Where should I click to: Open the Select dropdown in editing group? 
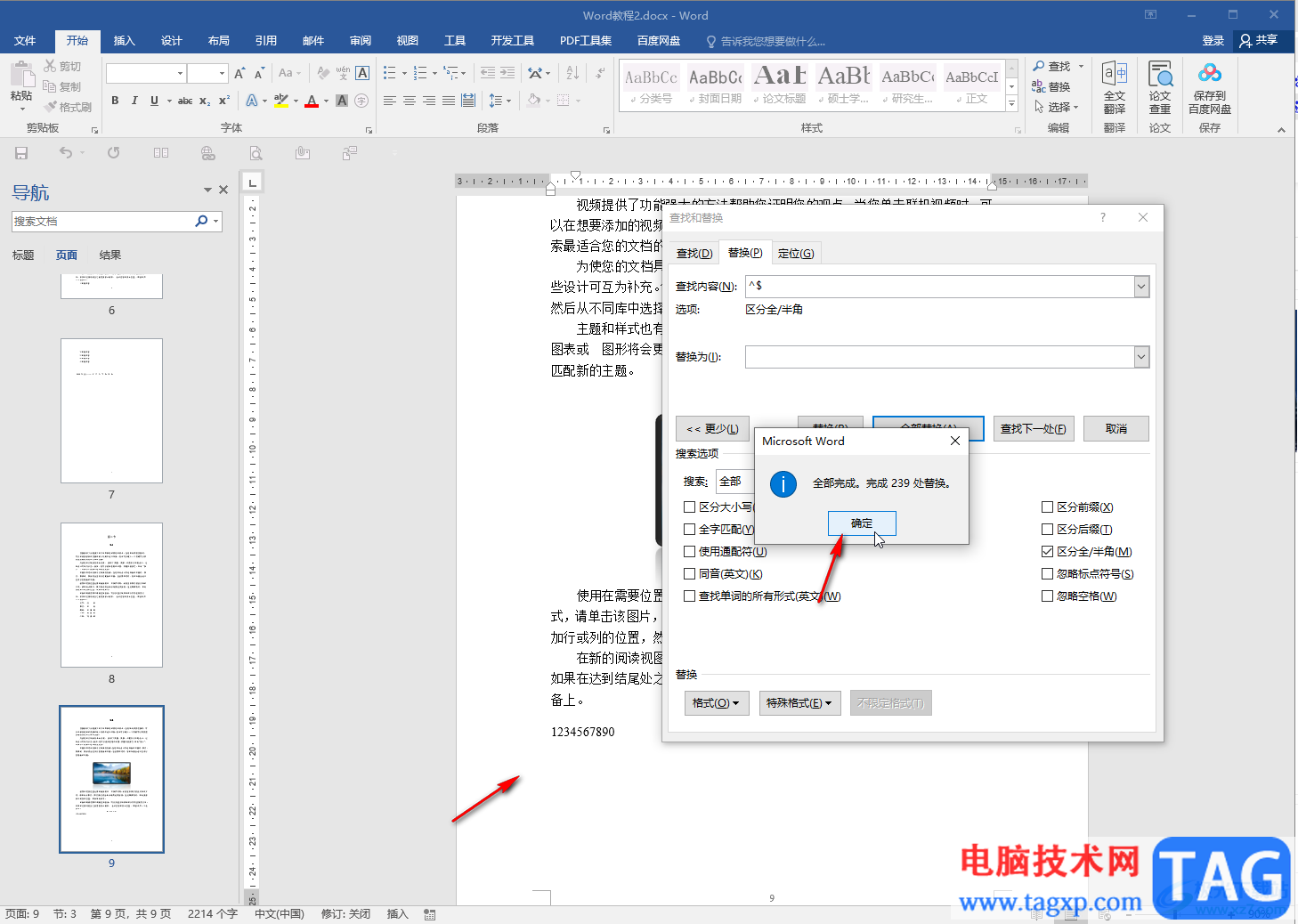1057,107
